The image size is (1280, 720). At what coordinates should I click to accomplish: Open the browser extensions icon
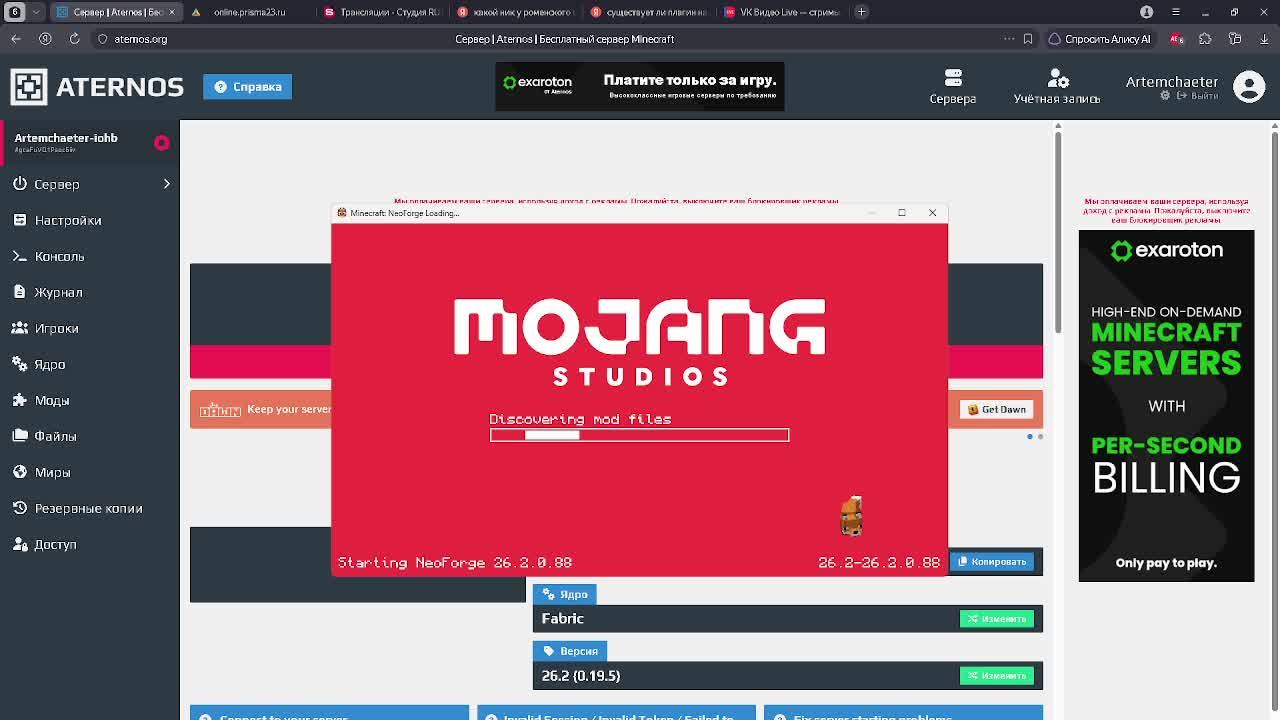(1205, 39)
